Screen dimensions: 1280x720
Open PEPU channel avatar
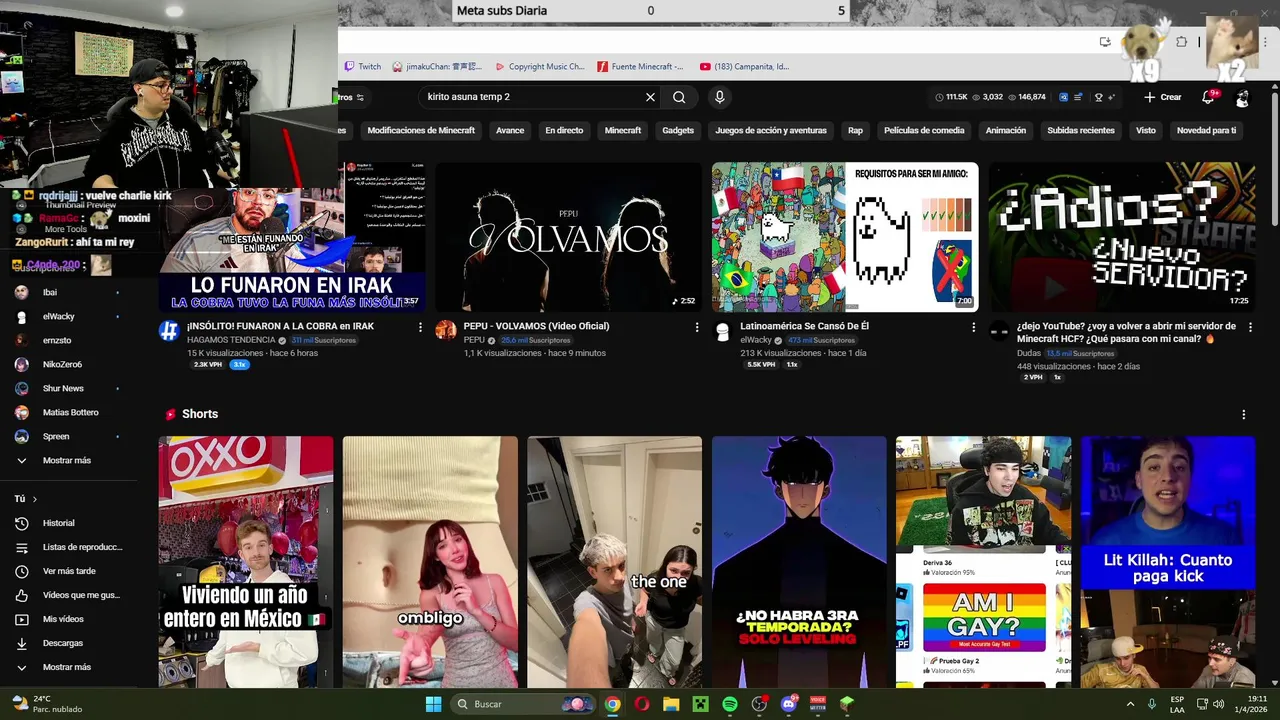(446, 331)
